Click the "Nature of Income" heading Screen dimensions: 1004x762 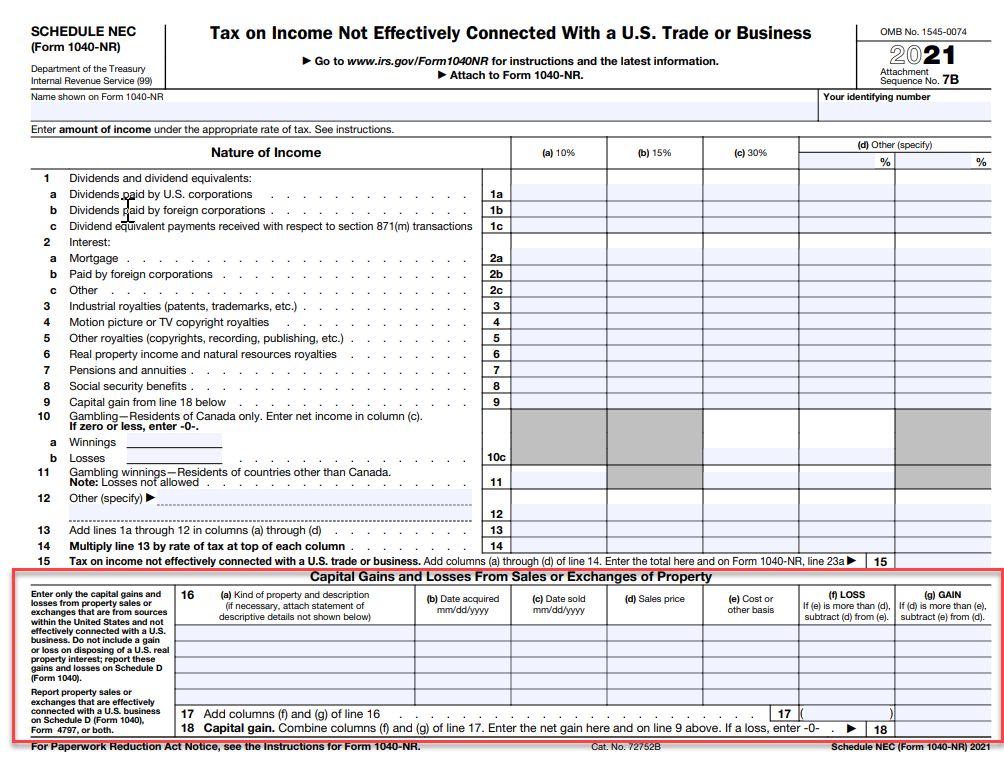click(266, 152)
